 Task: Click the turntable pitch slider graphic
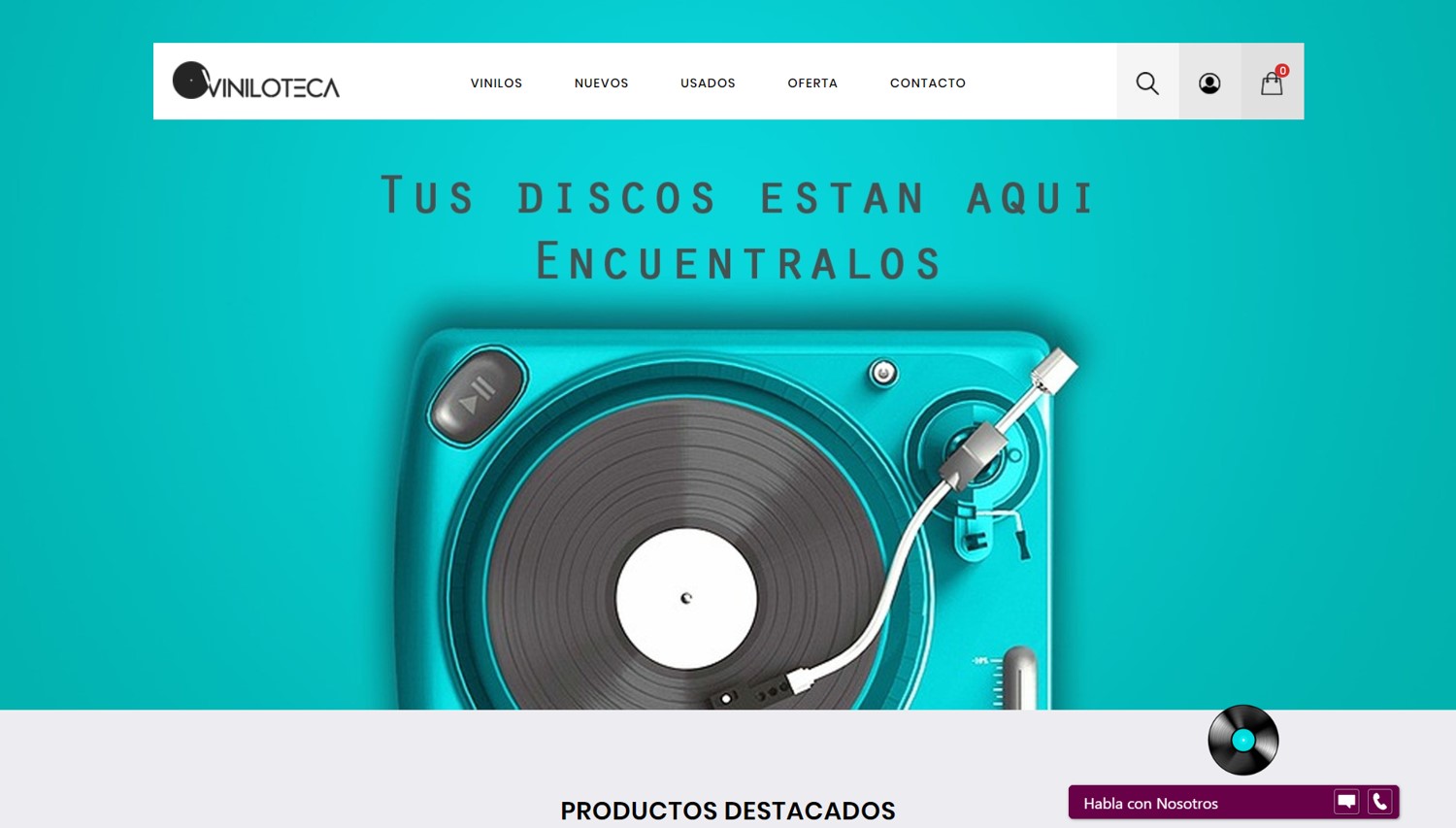click(1017, 678)
